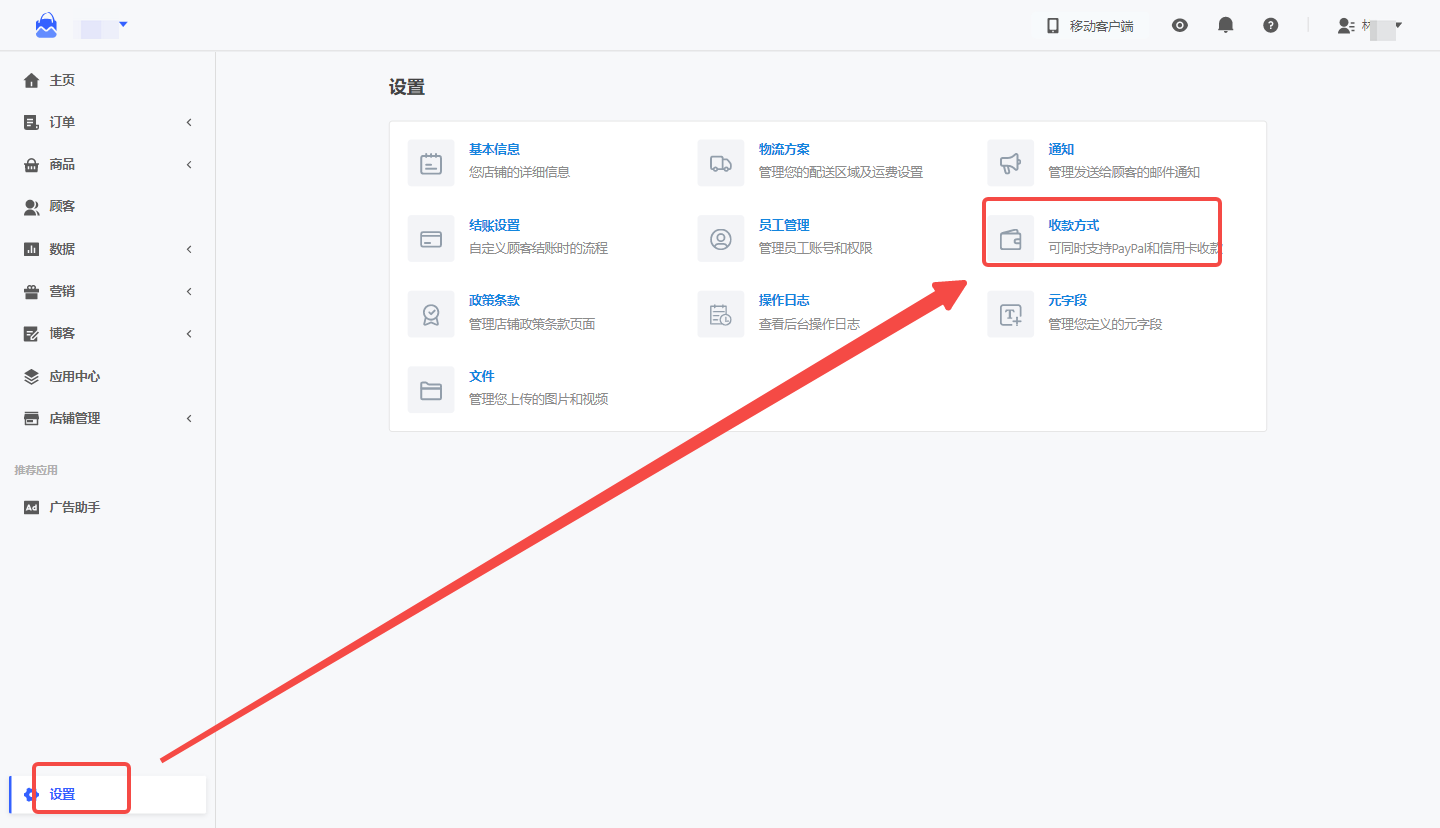
Task: Open the user account dropdown
Action: click(1371, 26)
